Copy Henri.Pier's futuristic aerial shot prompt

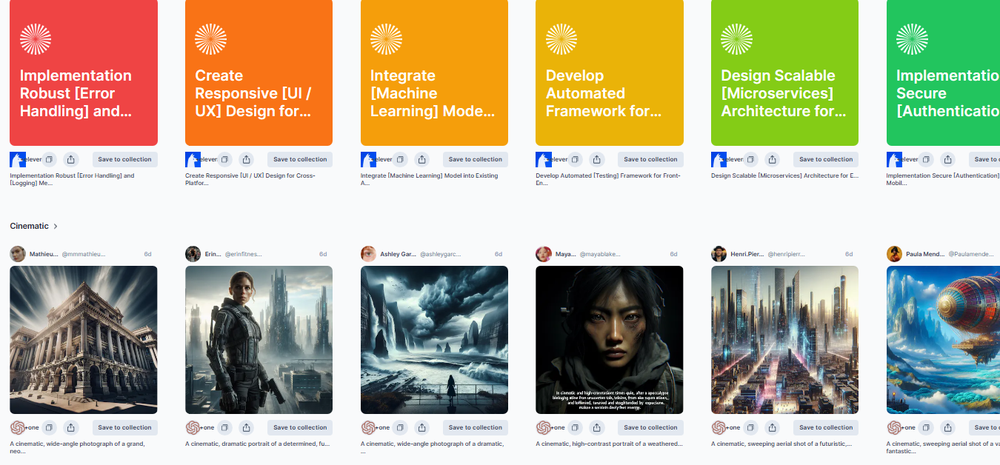(751, 427)
